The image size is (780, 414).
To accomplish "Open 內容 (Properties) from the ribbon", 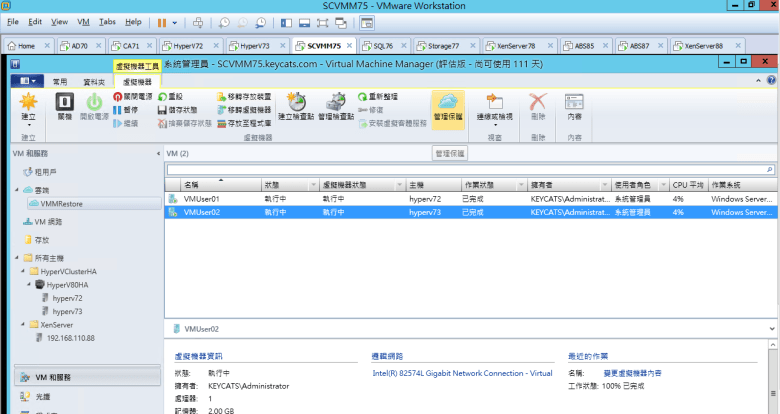I will [x=574, y=106].
